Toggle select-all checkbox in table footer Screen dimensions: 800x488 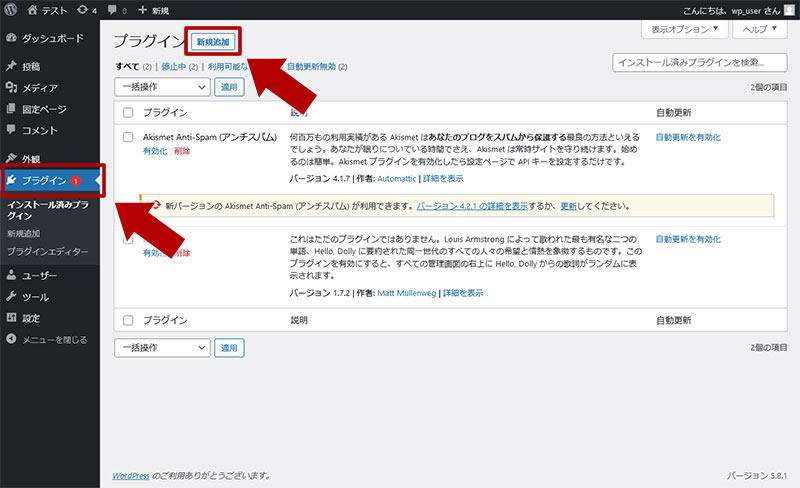pos(128,321)
